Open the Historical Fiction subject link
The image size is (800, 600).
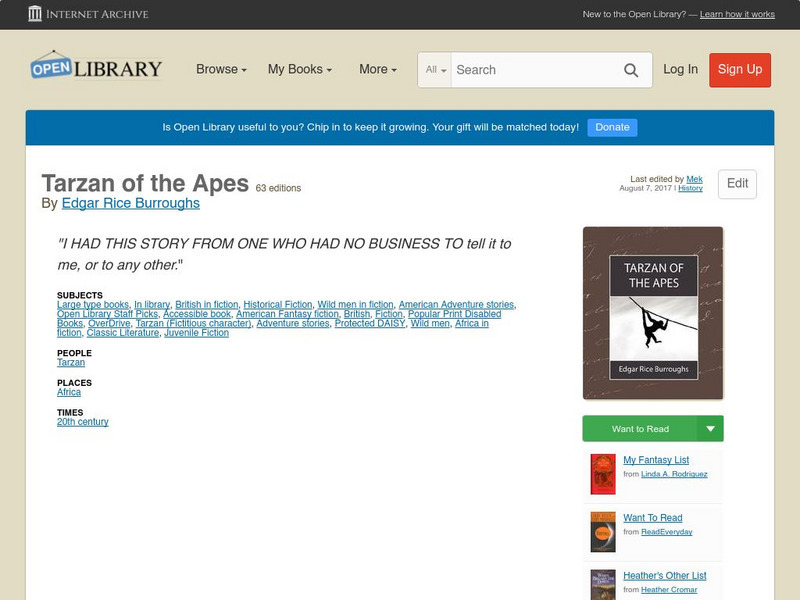278,305
